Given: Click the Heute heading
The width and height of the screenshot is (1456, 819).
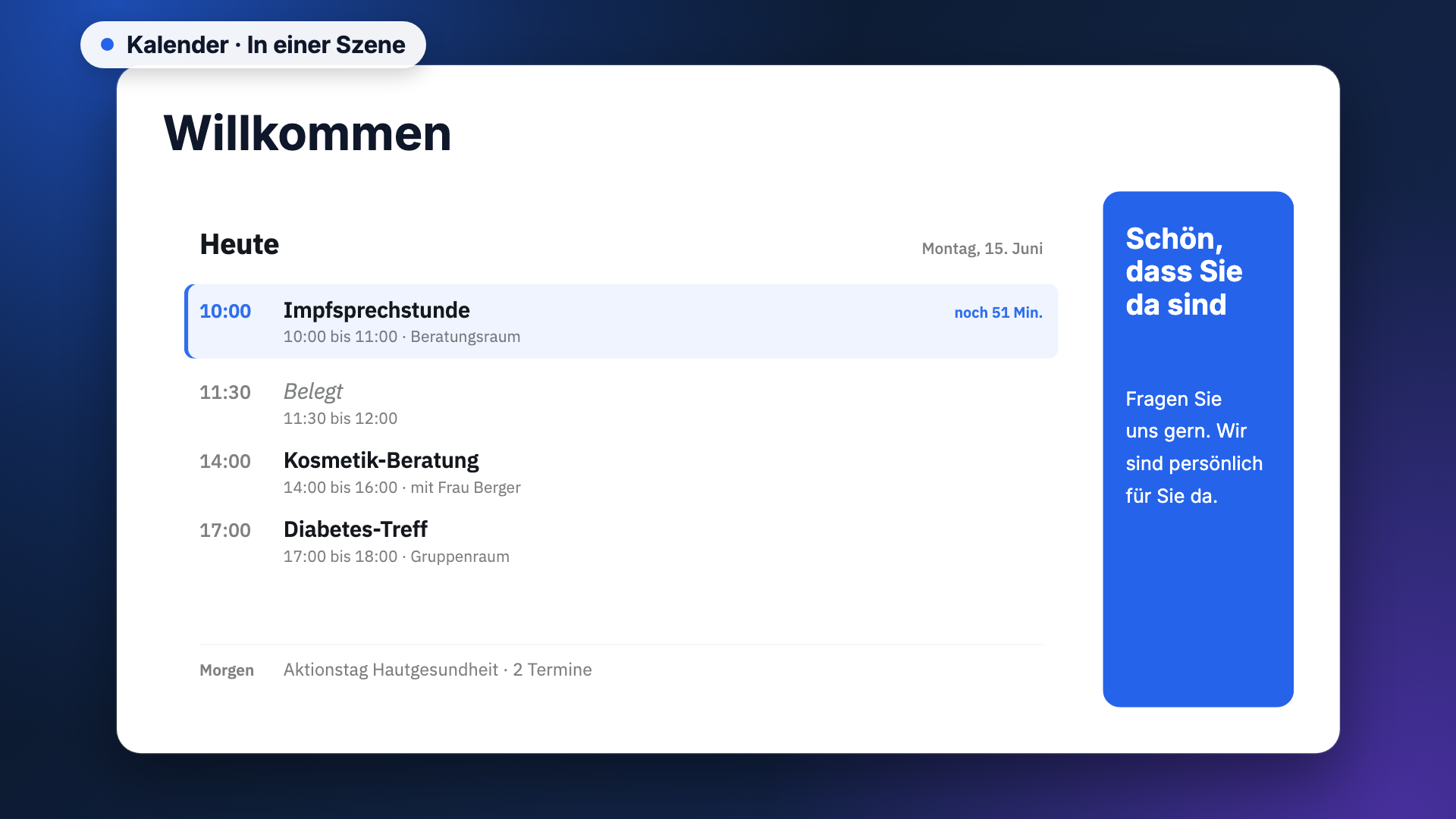Looking at the screenshot, I should point(240,244).
